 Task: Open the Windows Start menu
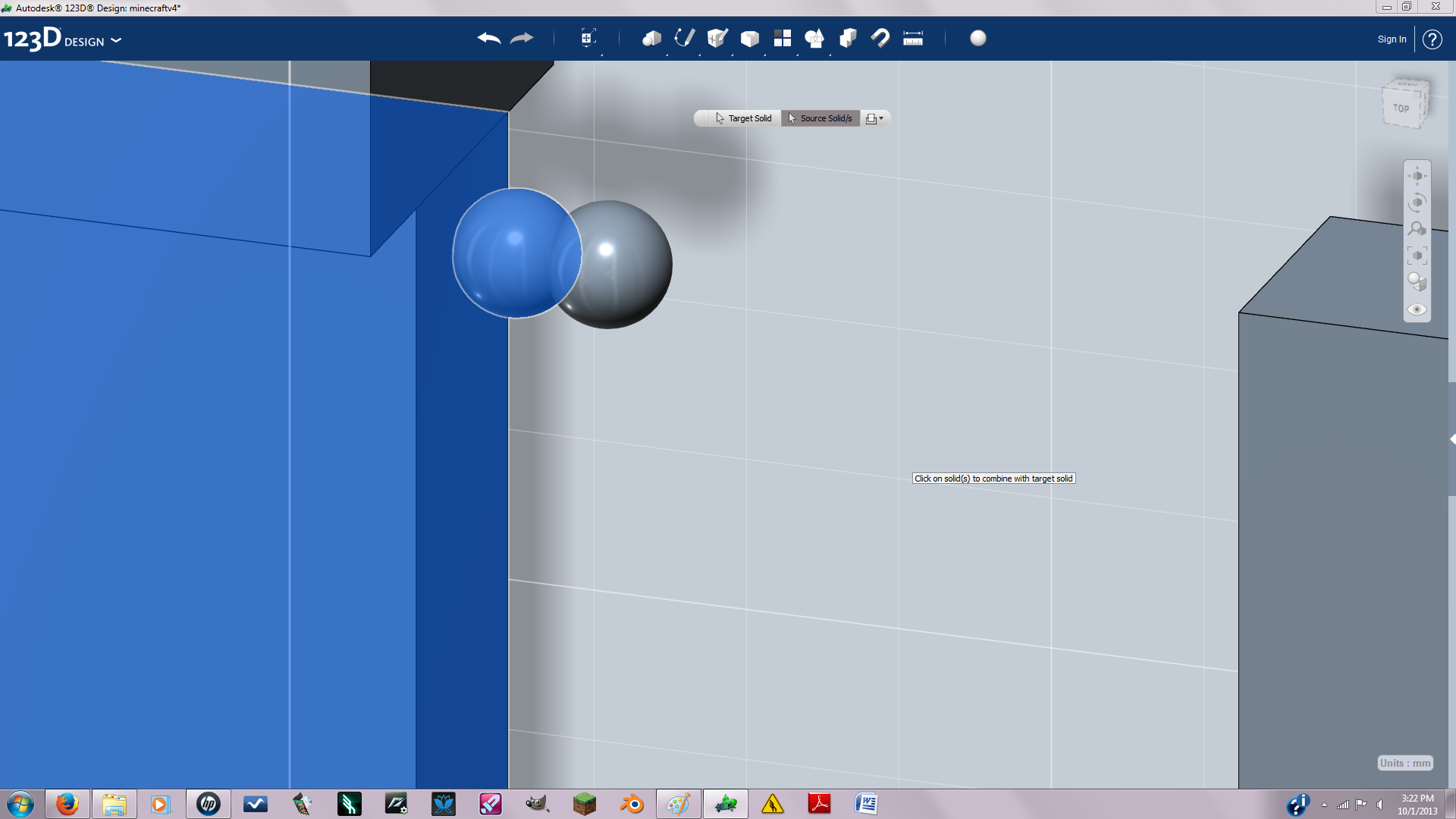(x=20, y=804)
